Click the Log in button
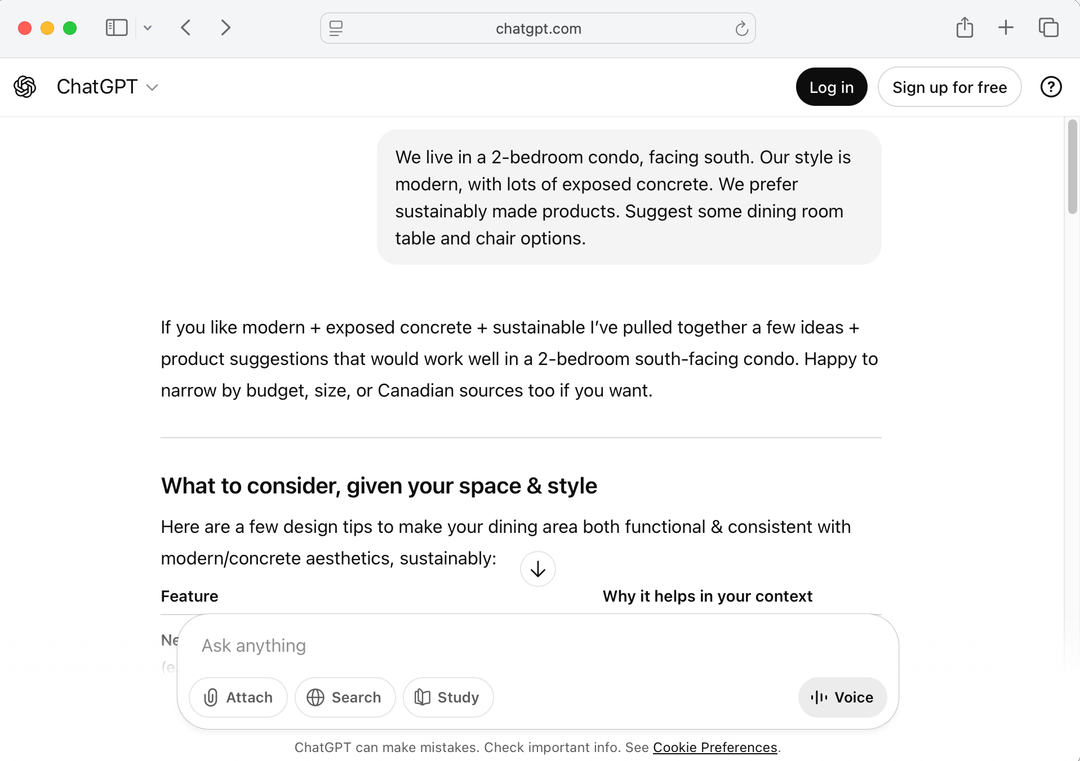1080x761 pixels. [x=831, y=87]
